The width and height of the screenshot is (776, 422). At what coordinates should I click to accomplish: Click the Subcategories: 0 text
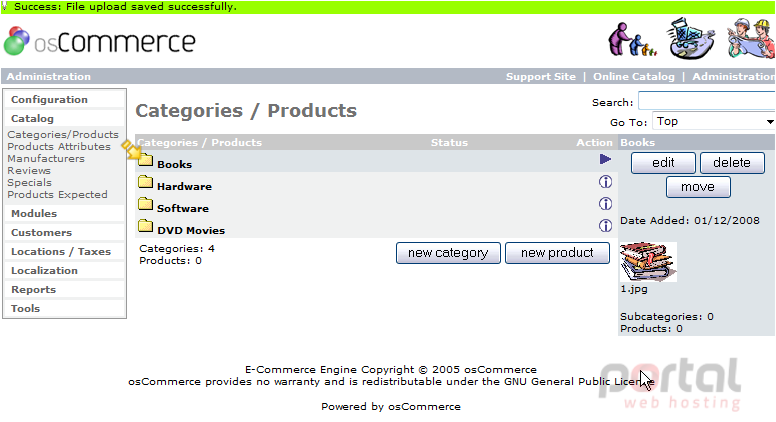[667, 317]
